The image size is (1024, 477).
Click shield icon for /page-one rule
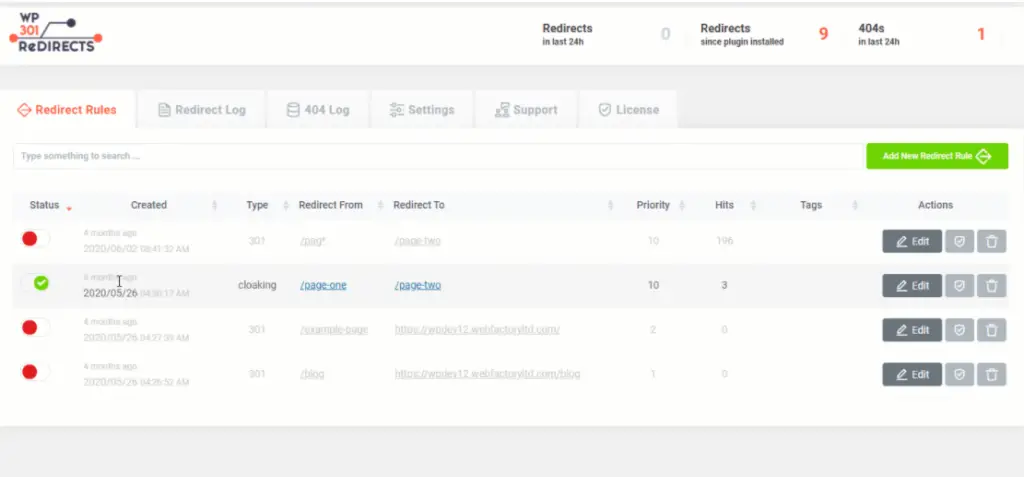pyautogui.click(x=959, y=285)
